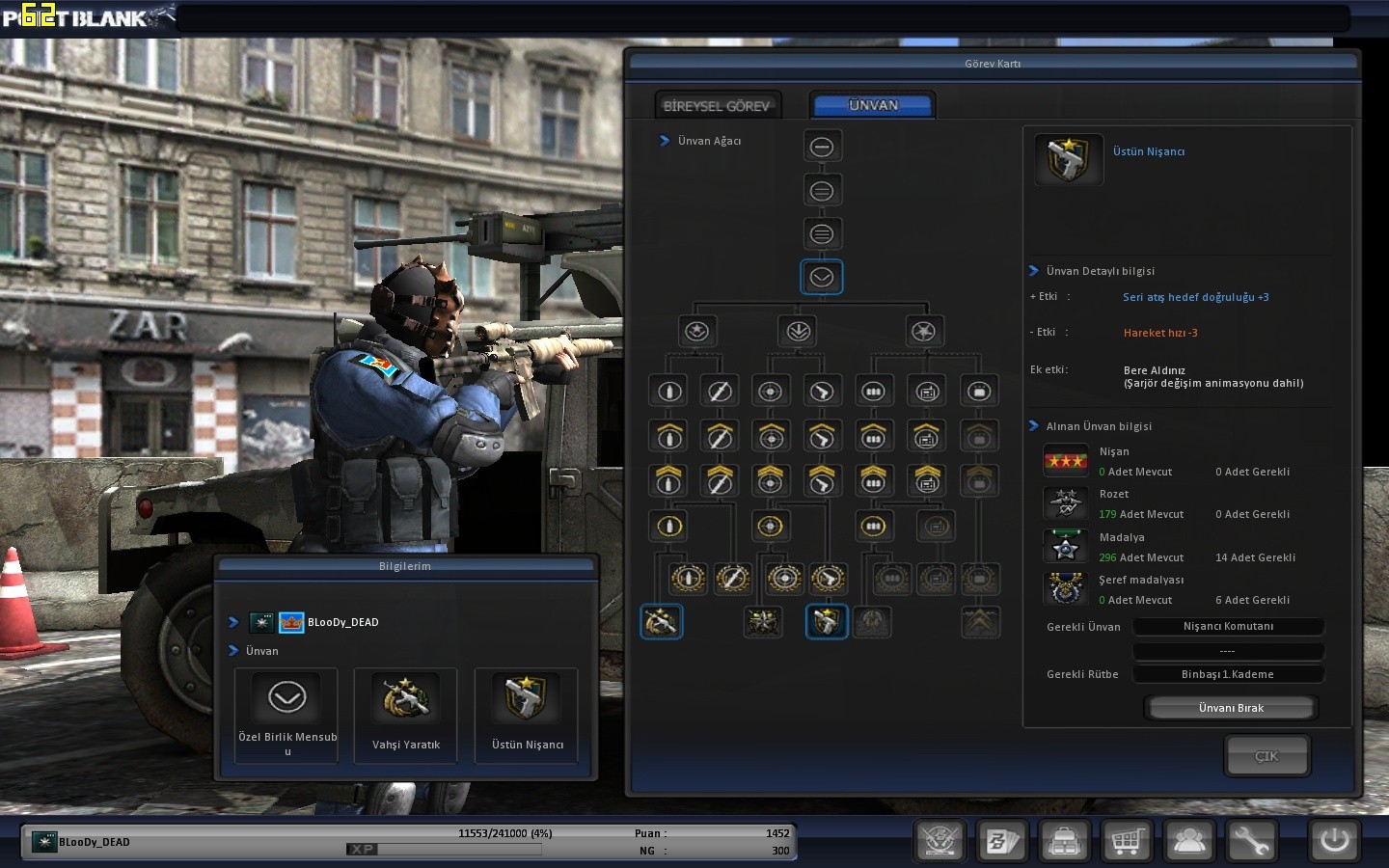Click the 11553/241000 (4%) XP text
The image size is (1389, 868).
tap(504, 833)
